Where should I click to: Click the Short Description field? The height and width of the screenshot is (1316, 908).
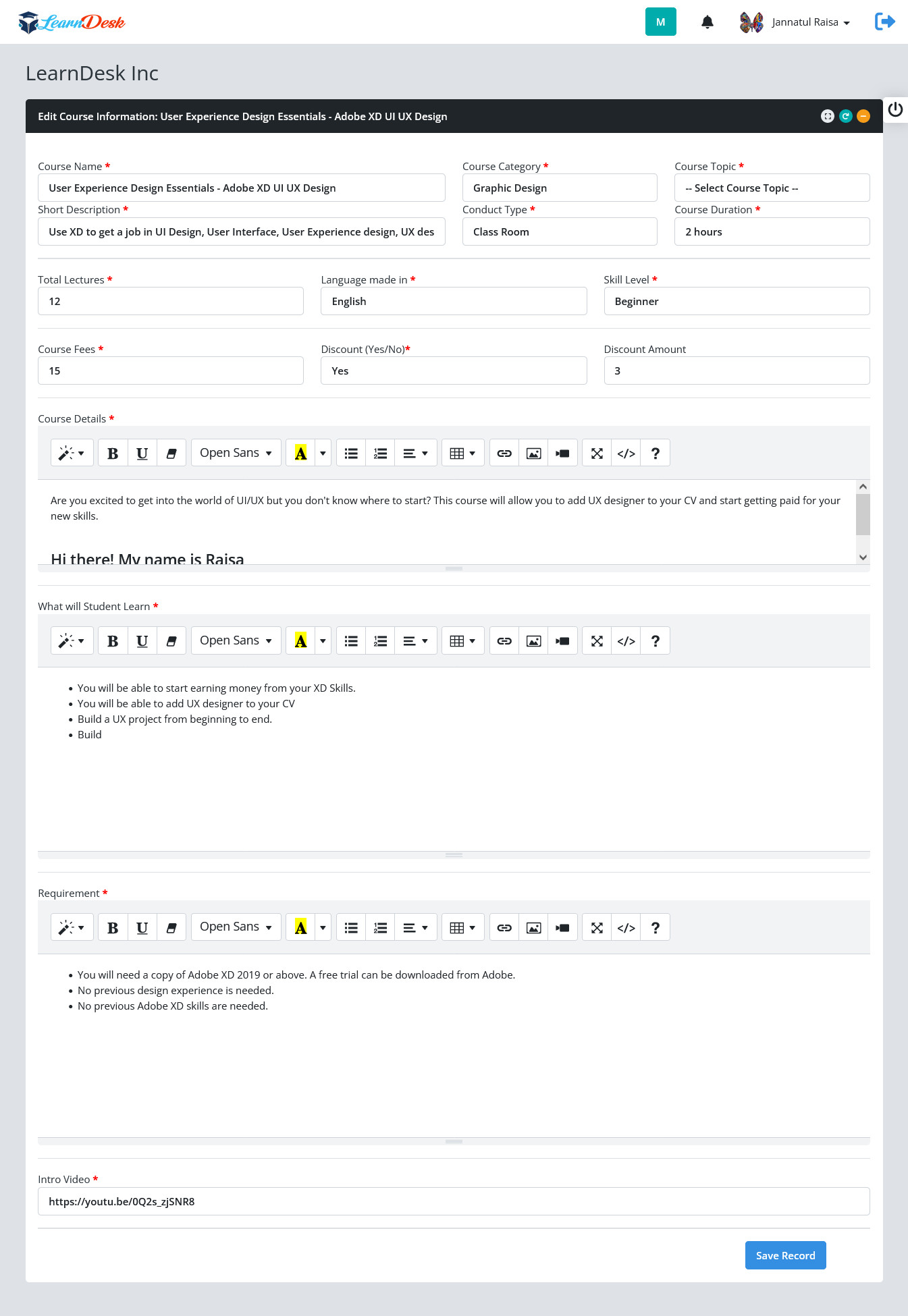coord(242,231)
